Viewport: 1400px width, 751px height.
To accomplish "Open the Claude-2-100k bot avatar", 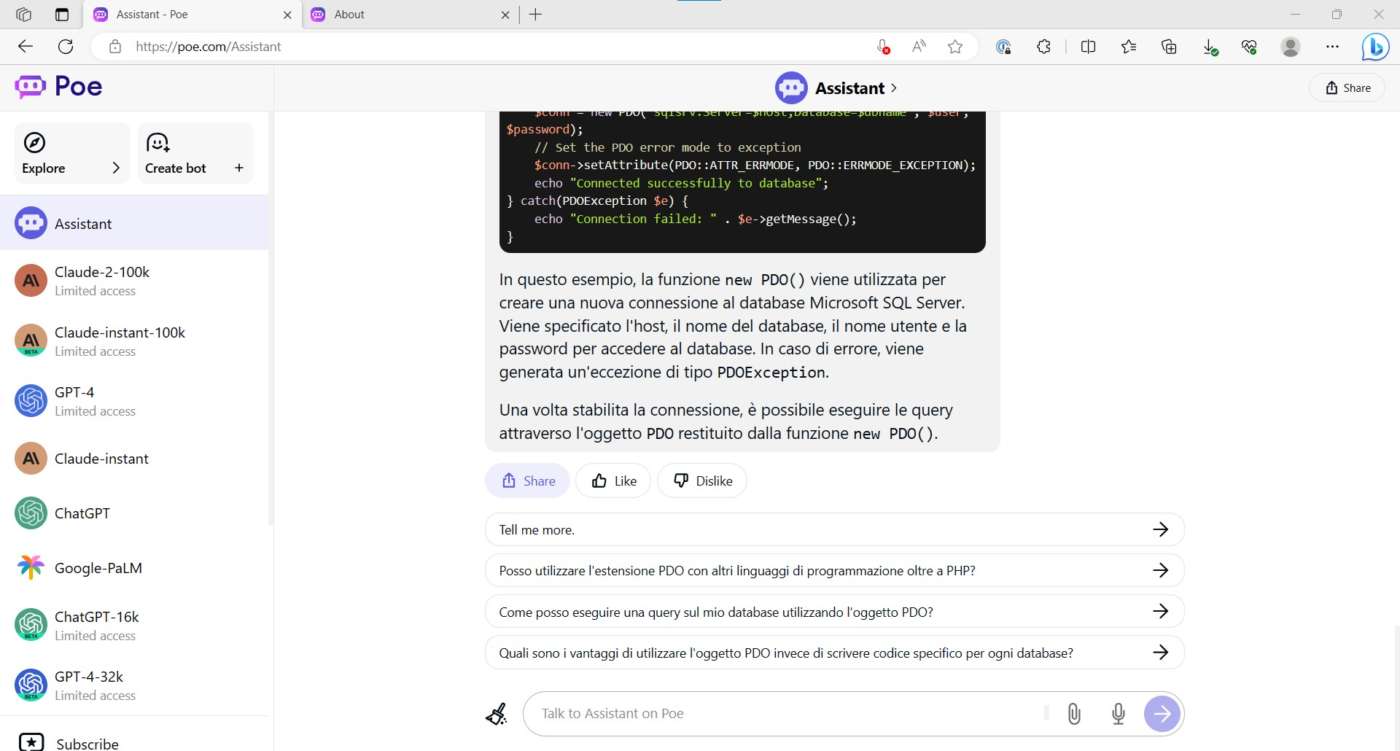I will click(x=31, y=280).
